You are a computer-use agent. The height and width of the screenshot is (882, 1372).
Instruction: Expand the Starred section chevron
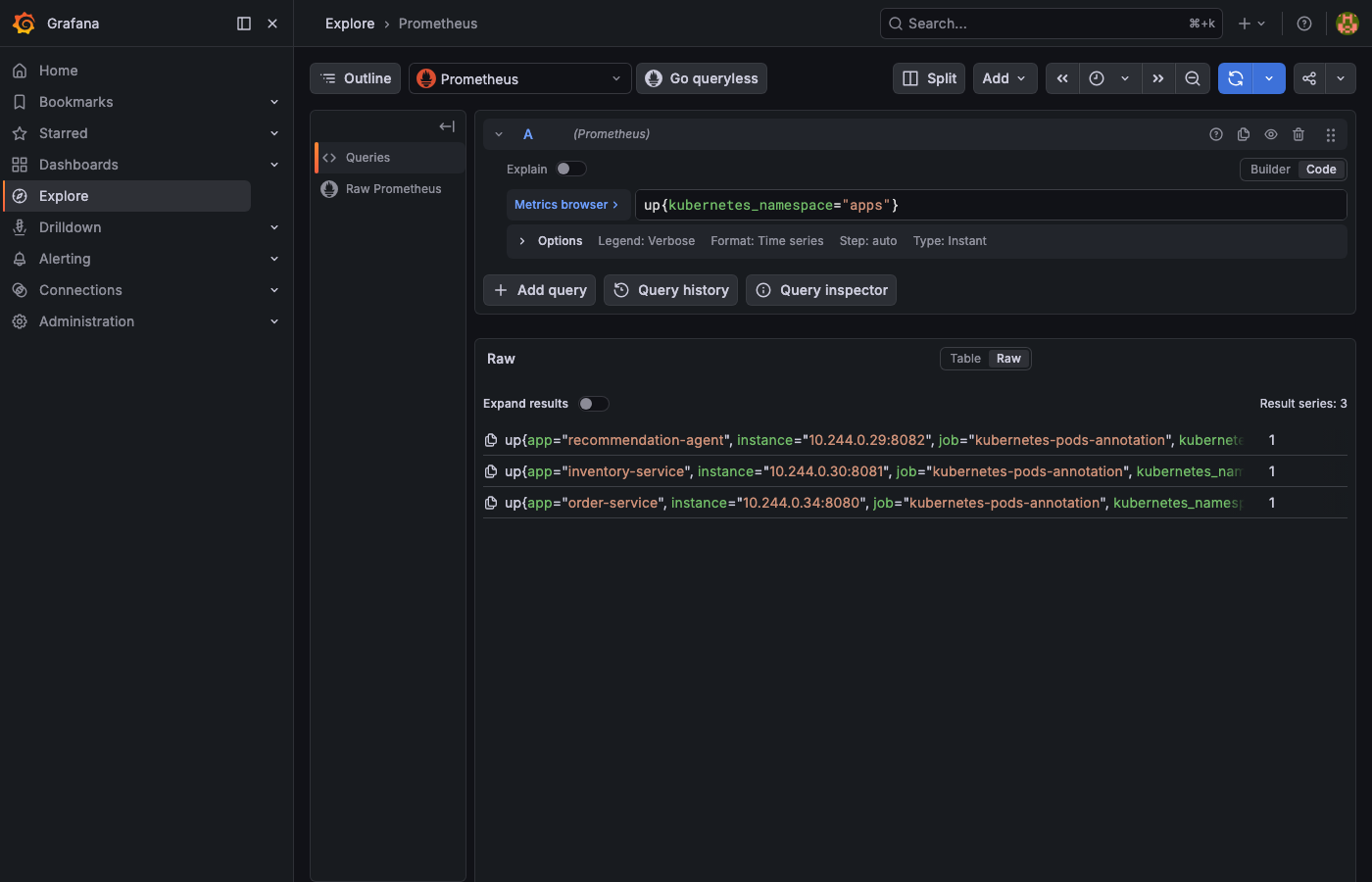click(x=274, y=133)
